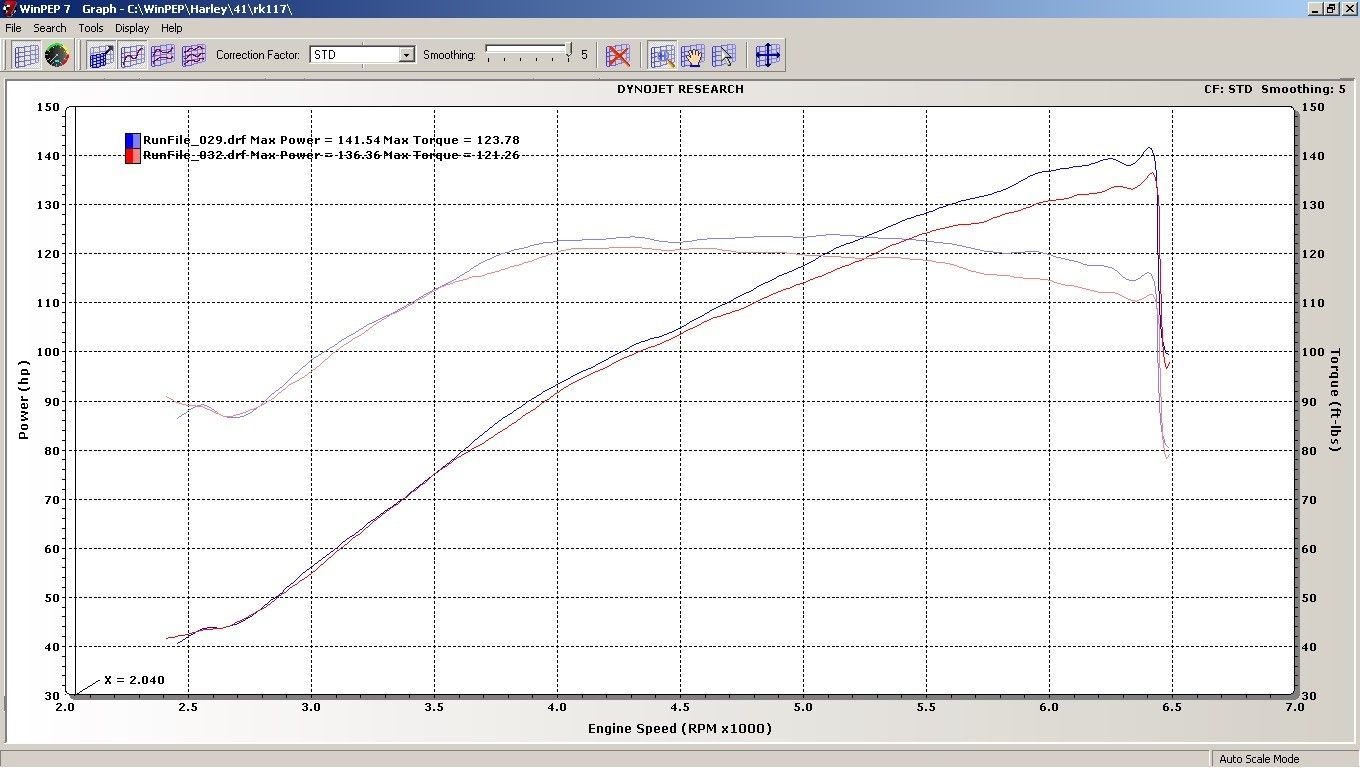Click the single red curve graph icon
Screen dimensions: 1360x768
pos(132,55)
